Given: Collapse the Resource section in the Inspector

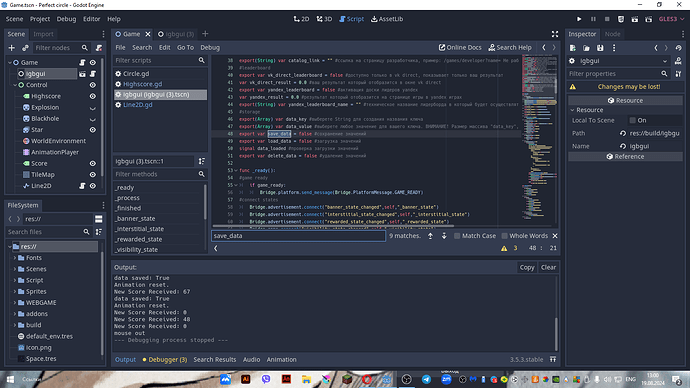Looking at the screenshot, I should [573, 110].
